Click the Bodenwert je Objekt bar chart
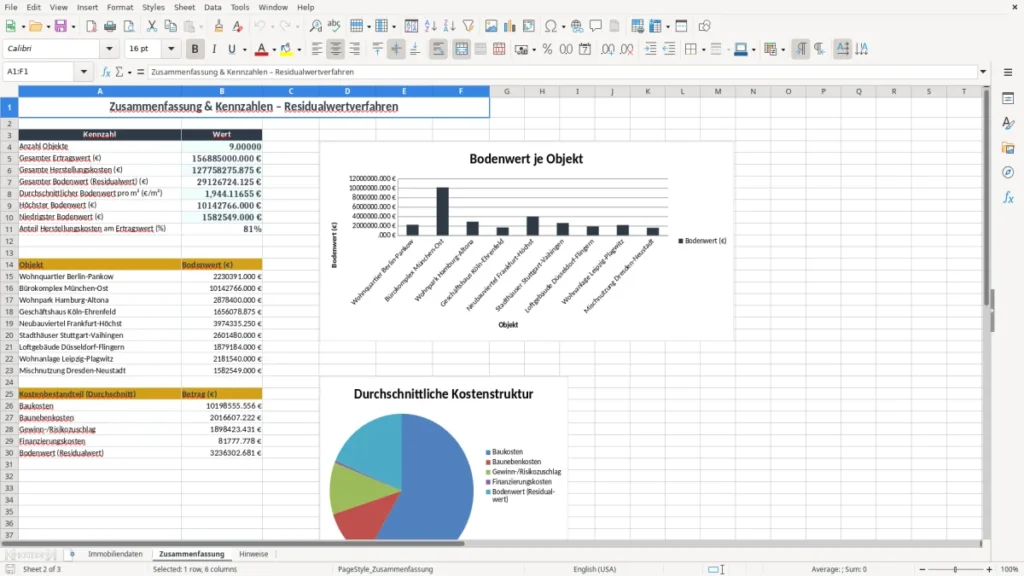The height and width of the screenshot is (576, 1024). (x=526, y=240)
